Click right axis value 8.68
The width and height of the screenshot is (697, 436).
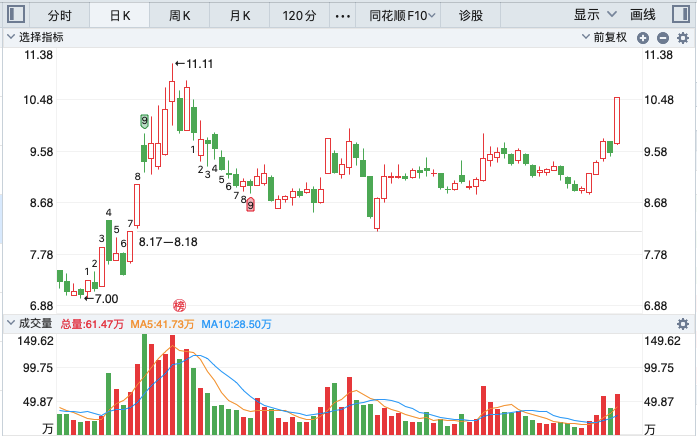pos(656,203)
